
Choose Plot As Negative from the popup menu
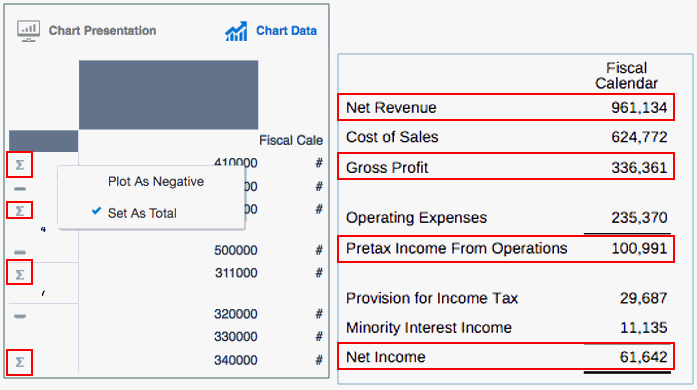coord(156,181)
